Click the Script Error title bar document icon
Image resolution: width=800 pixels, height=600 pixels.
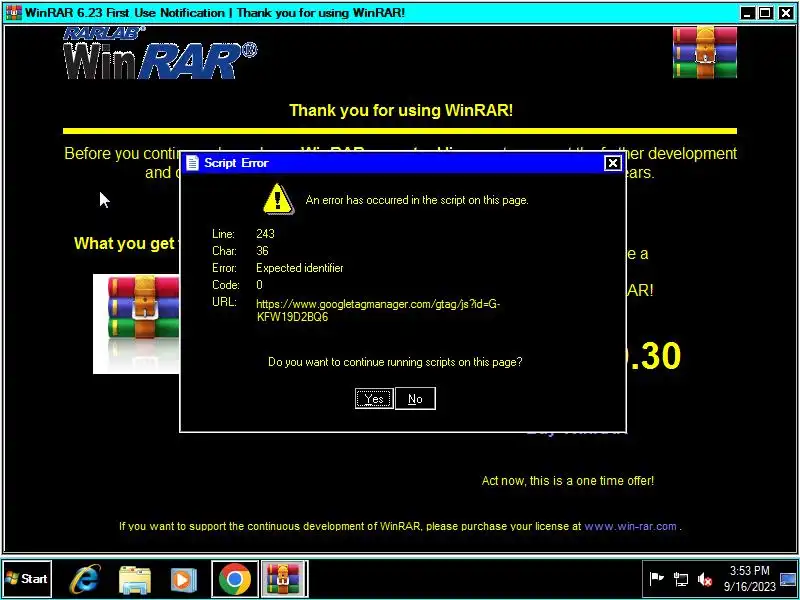point(192,163)
